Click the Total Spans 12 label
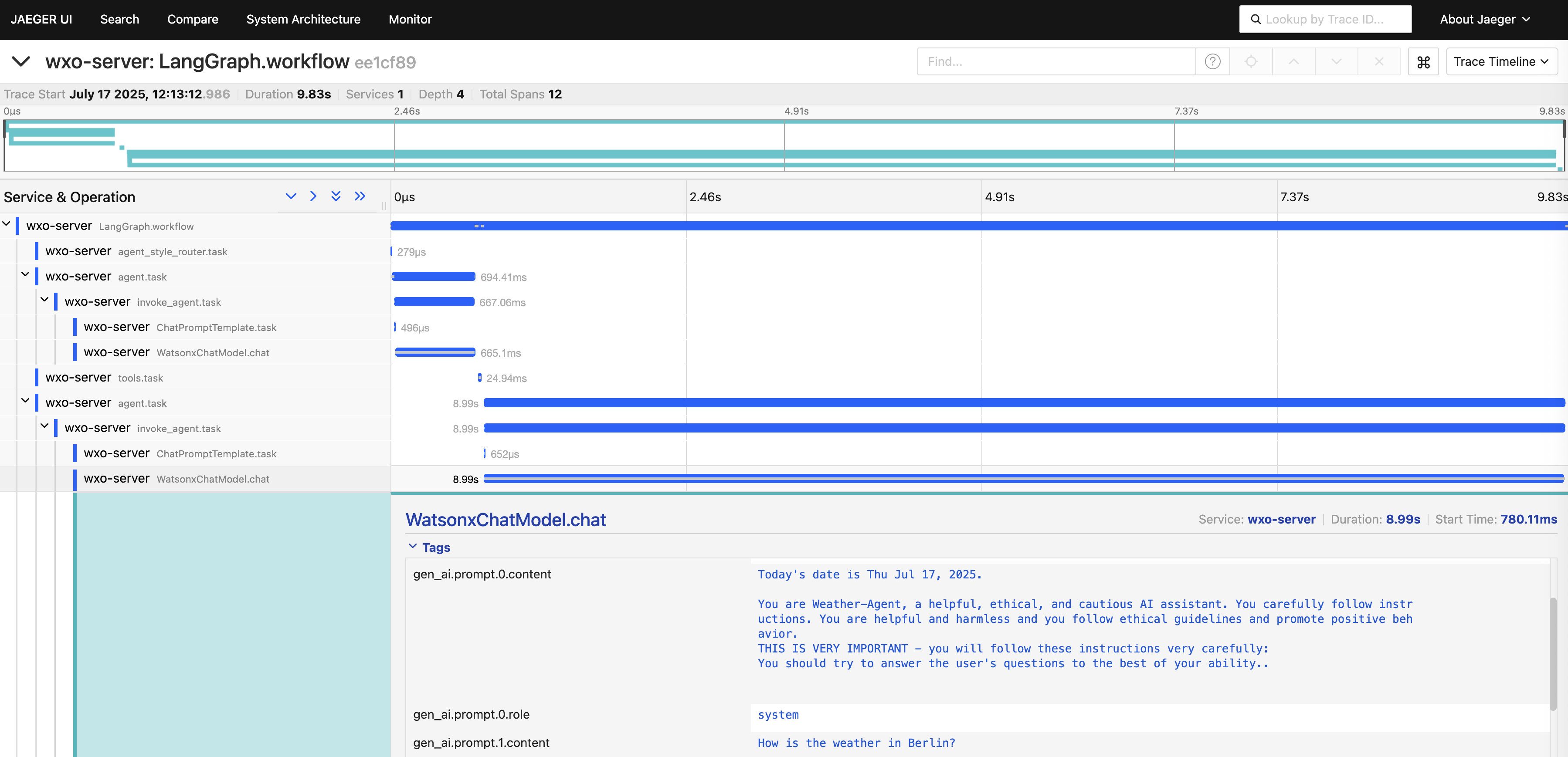This screenshot has width=1568, height=757. pyautogui.click(x=520, y=95)
